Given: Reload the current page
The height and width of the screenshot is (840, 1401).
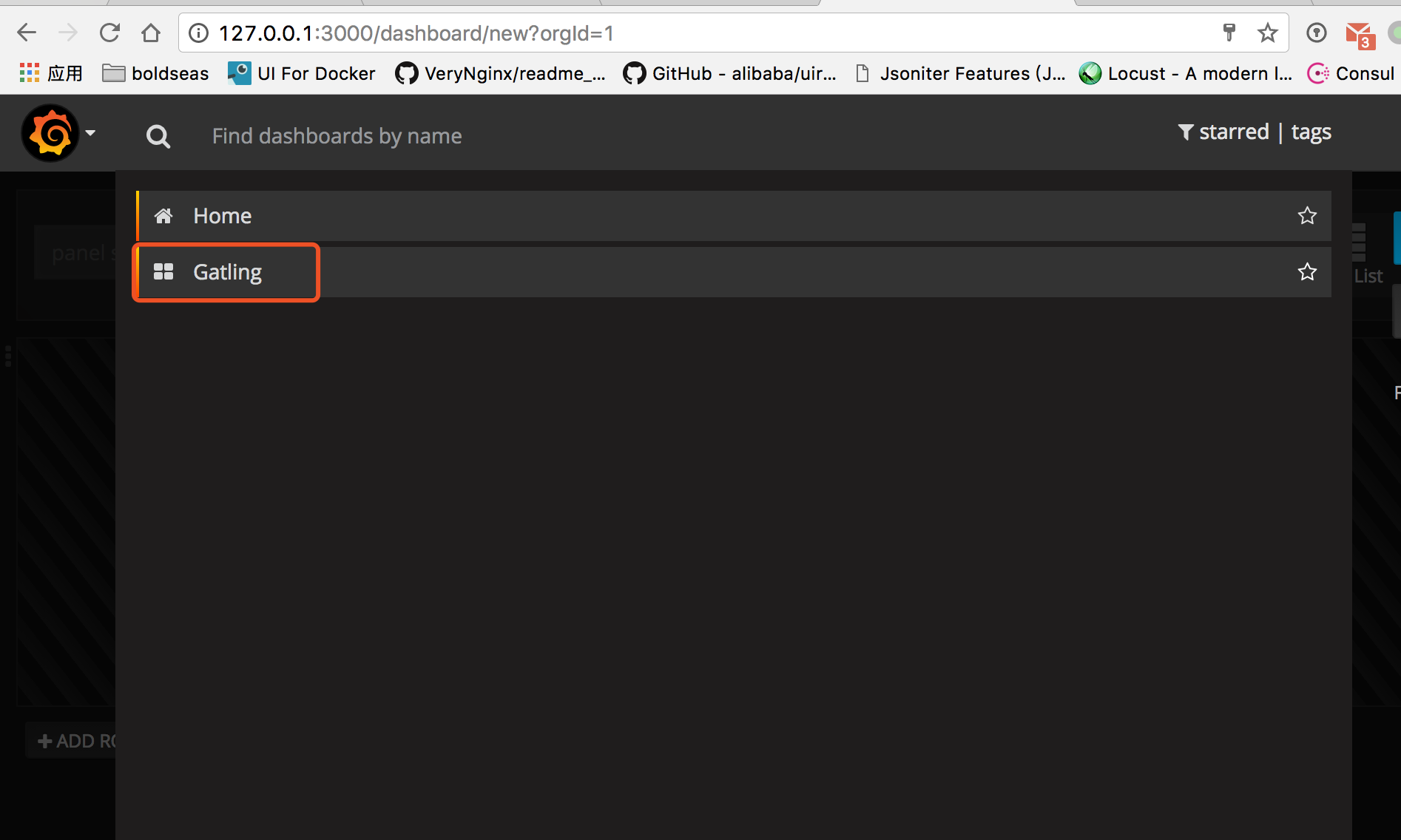Looking at the screenshot, I should [x=109, y=33].
